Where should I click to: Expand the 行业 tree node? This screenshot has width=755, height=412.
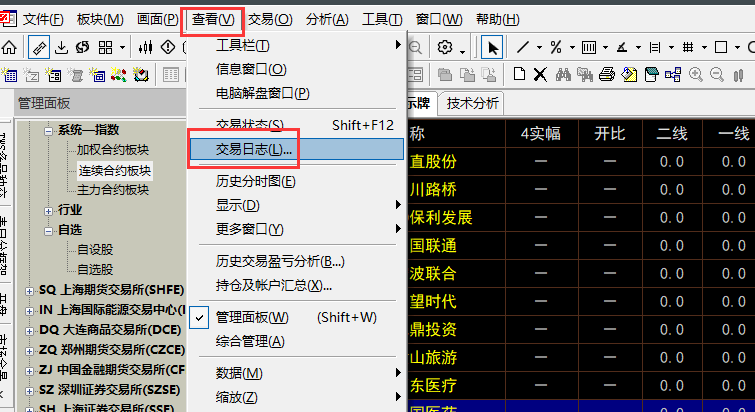(x=48, y=211)
